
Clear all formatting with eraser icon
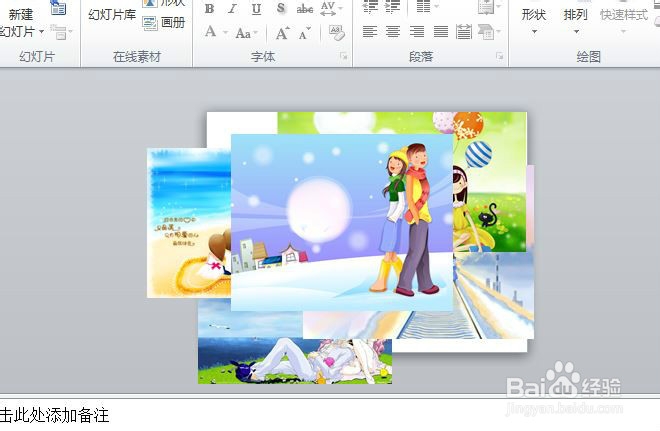(x=337, y=32)
